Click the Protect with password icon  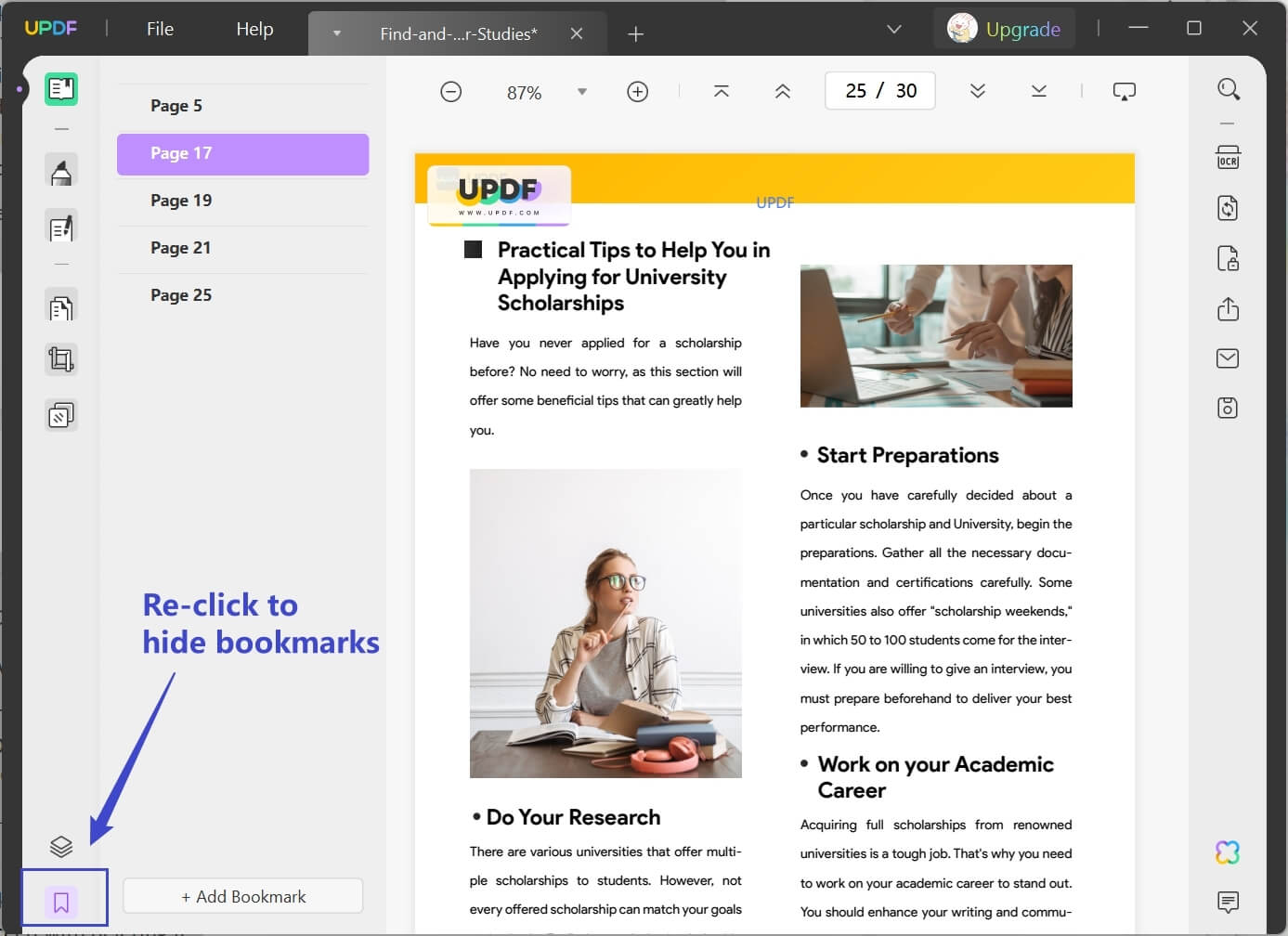pyautogui.click(x=1228, y=258)
